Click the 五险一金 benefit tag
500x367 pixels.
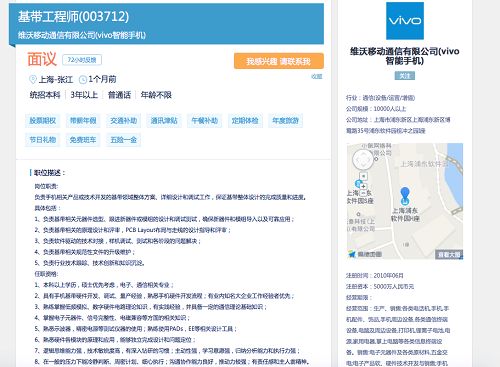123,140
